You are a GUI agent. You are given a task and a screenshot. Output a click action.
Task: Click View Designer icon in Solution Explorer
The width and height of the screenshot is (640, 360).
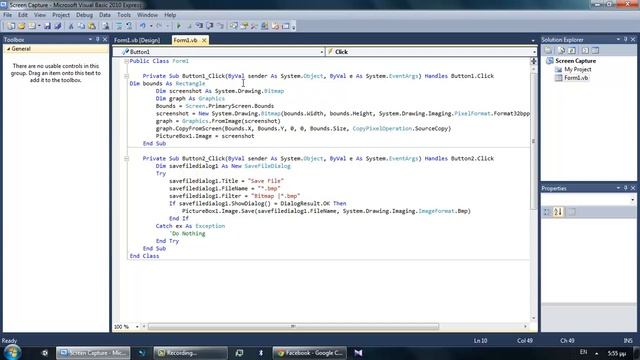click(x=596, y=50)
